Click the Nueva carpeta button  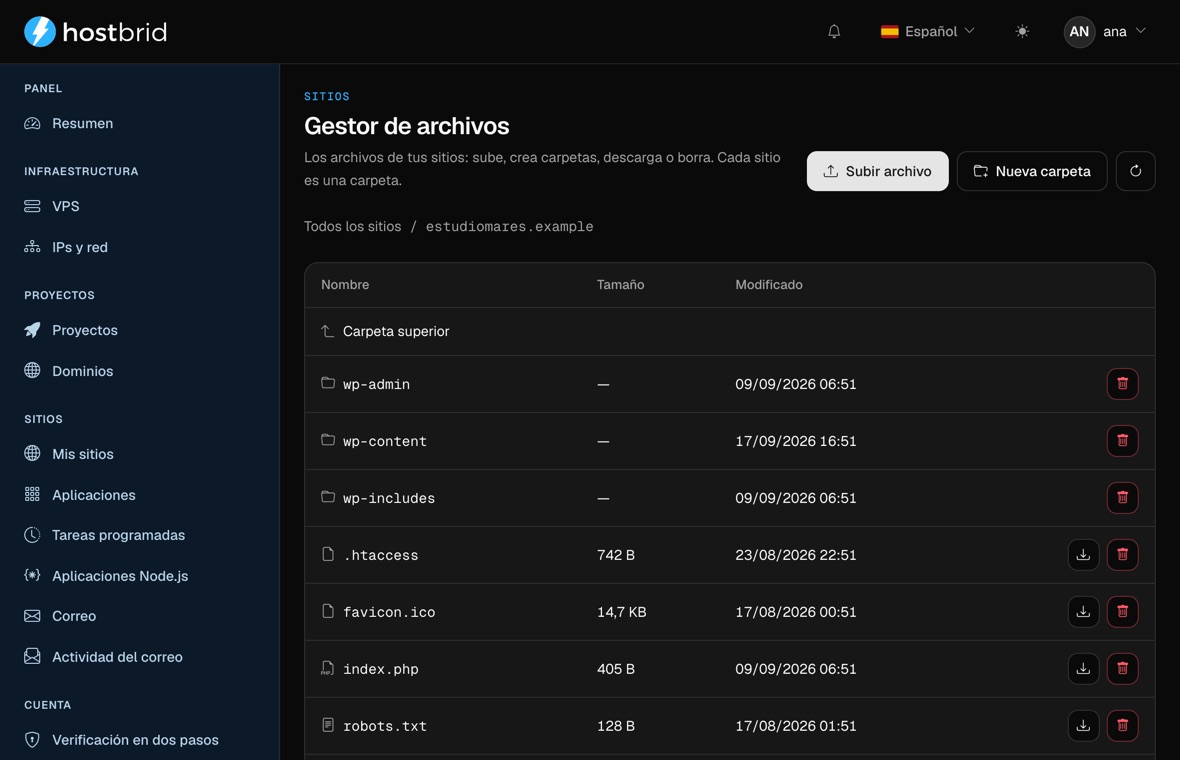pyautogui.click(x=1032, y=171)
